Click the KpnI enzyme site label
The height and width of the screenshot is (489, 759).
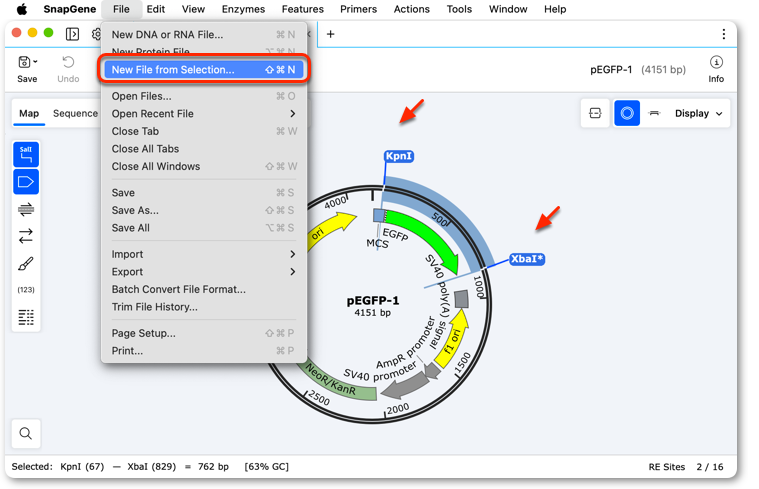pyautogui.click(x=399, y=156)
